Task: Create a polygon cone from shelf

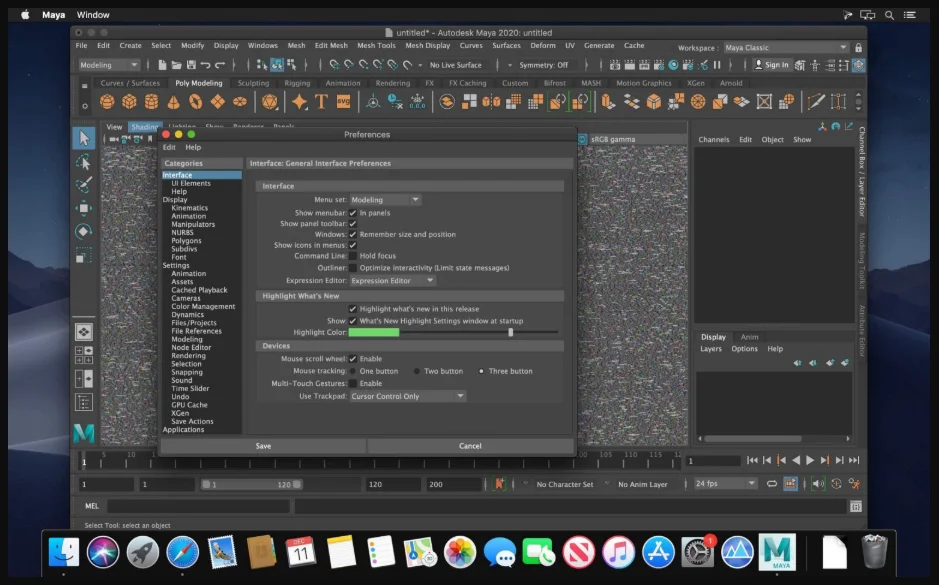Action: pyautogui.click(x=174, y=102)
